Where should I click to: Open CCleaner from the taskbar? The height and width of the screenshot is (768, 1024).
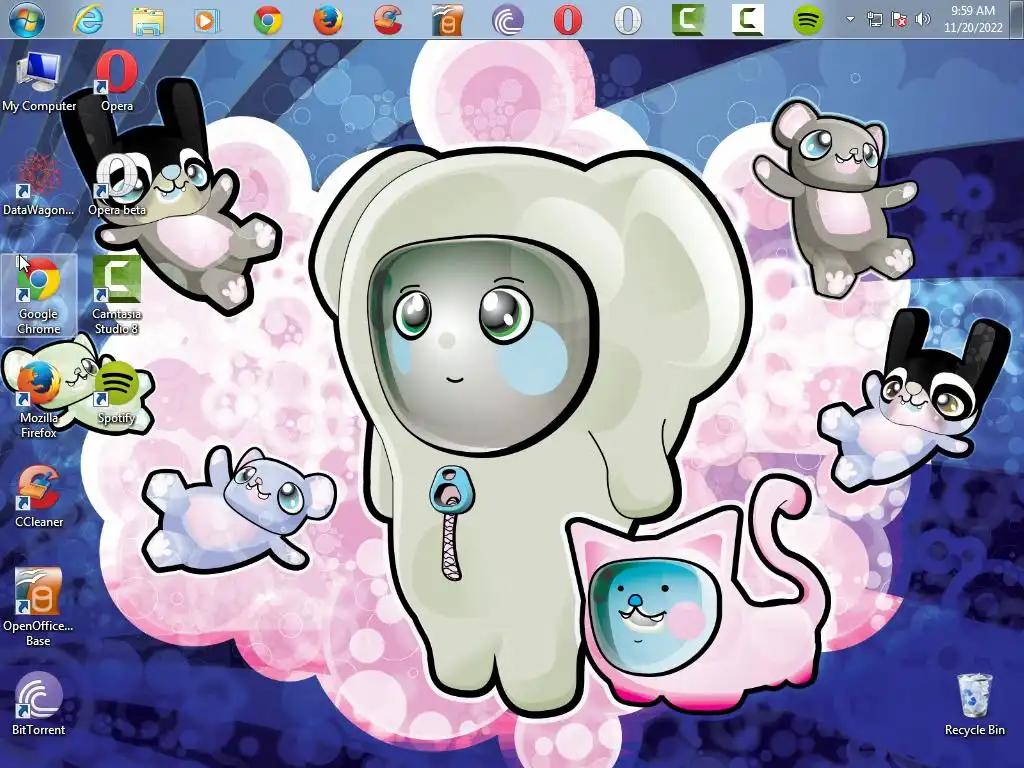pyautogui.click(x=388, y=20)
